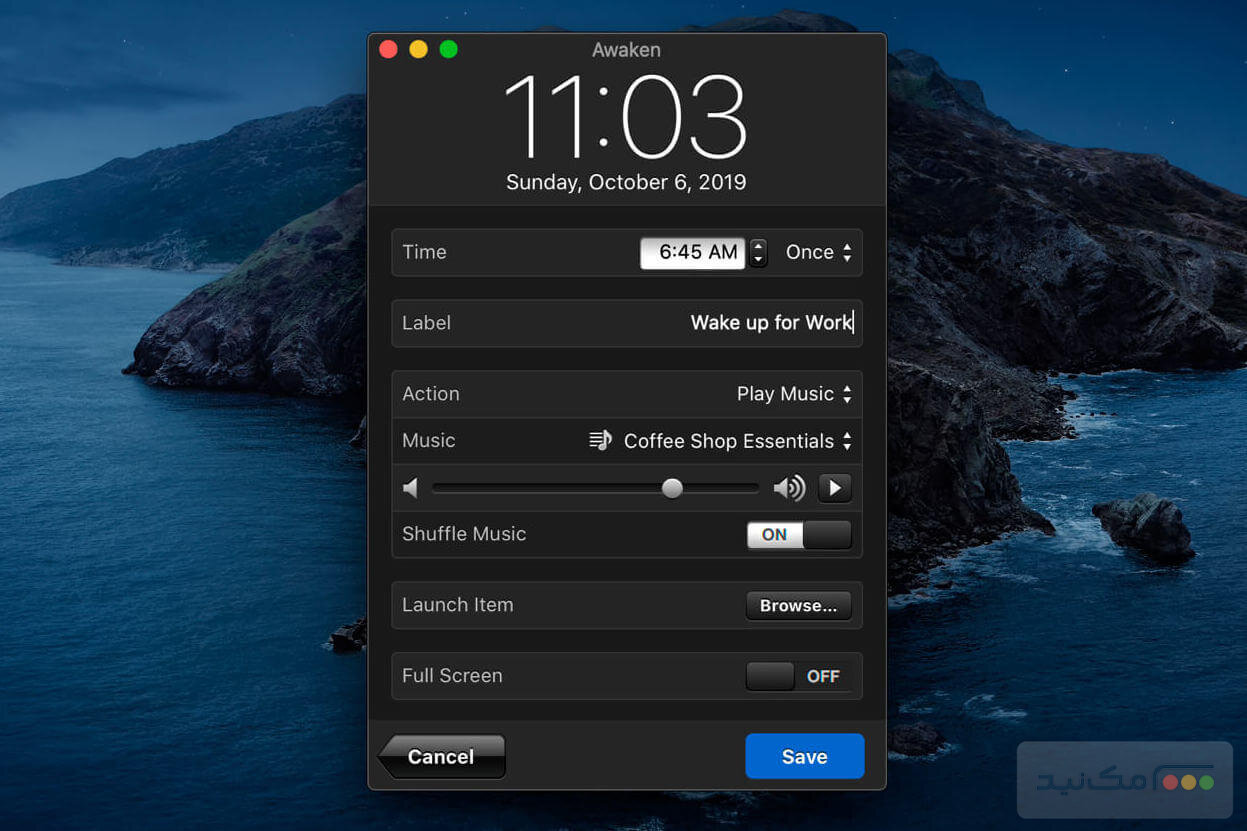This screenshot has height=831, width=1247.
Task: Click the quiet speaker icon beside volume slider
Action: point(410,488)
